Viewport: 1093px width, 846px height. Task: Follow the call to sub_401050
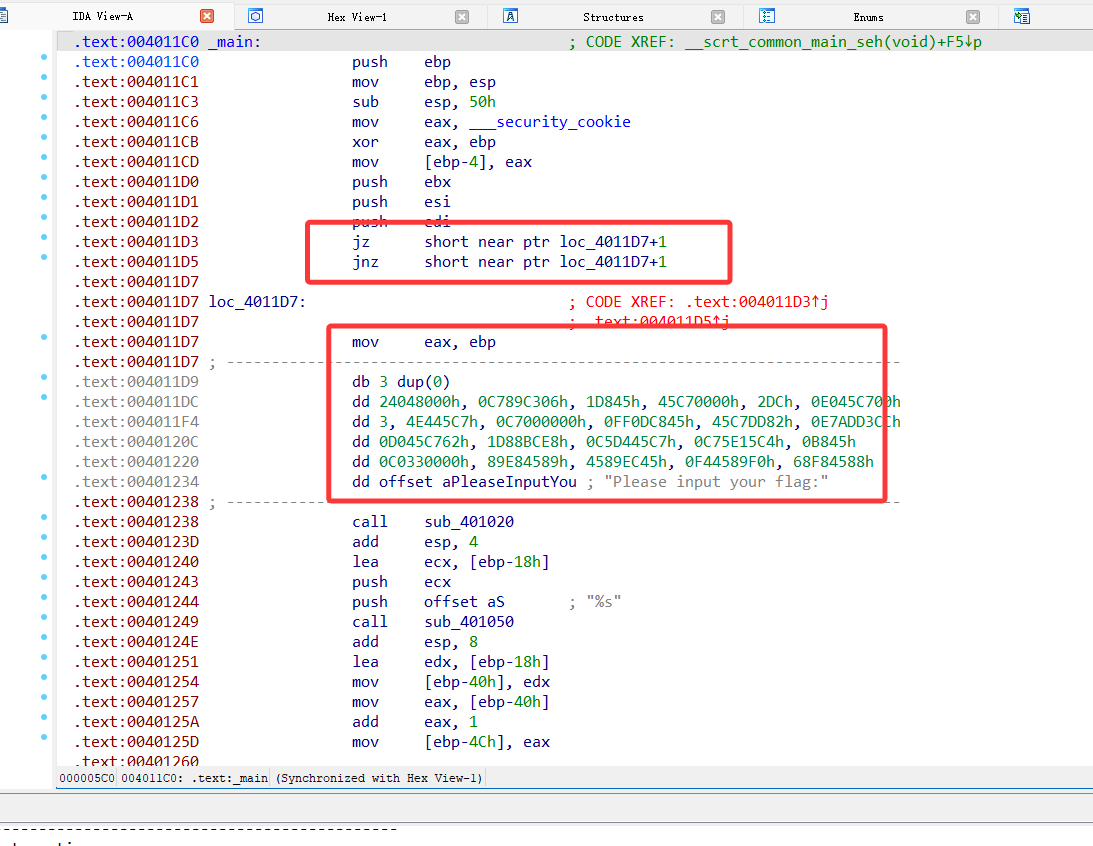coord(468,622)
